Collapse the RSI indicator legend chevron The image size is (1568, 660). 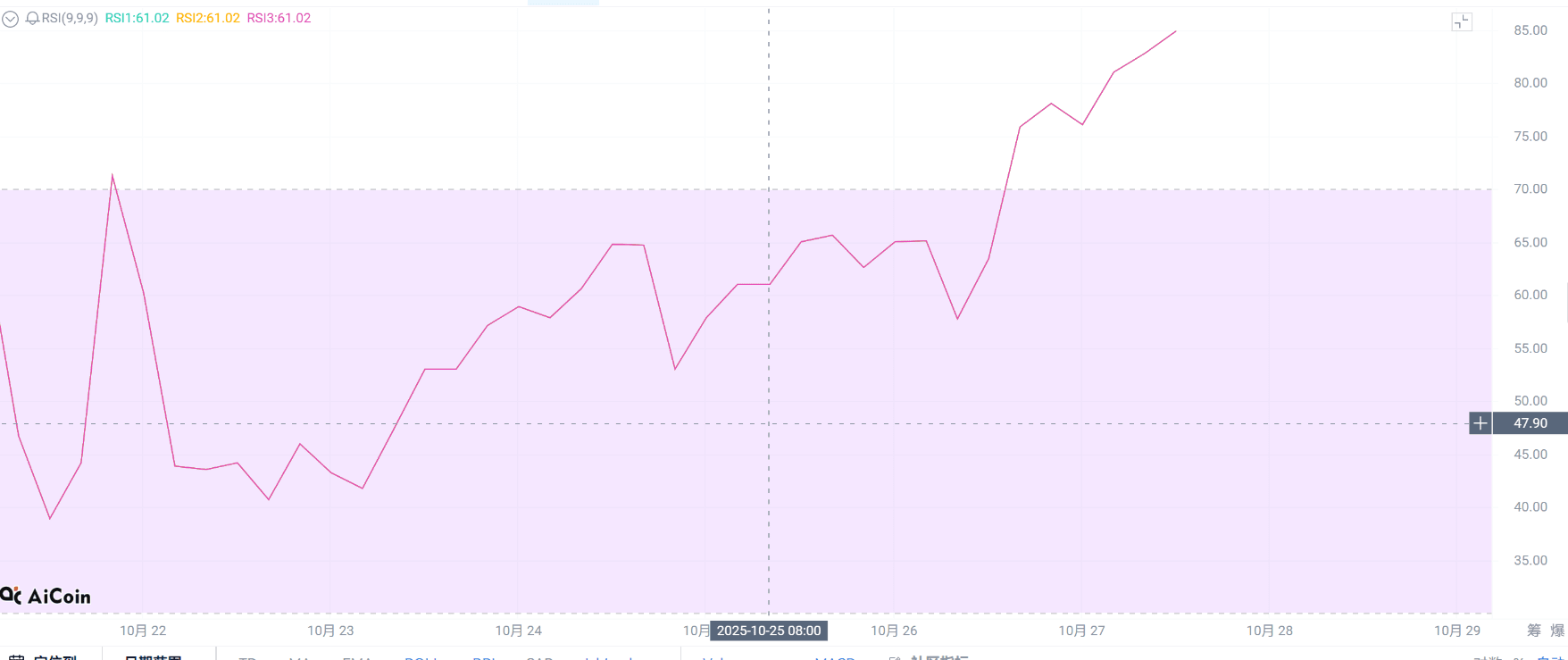pos(10,19)
